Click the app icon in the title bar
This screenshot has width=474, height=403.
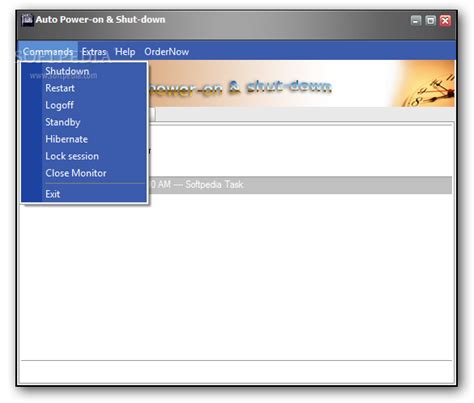click(27, 20)
